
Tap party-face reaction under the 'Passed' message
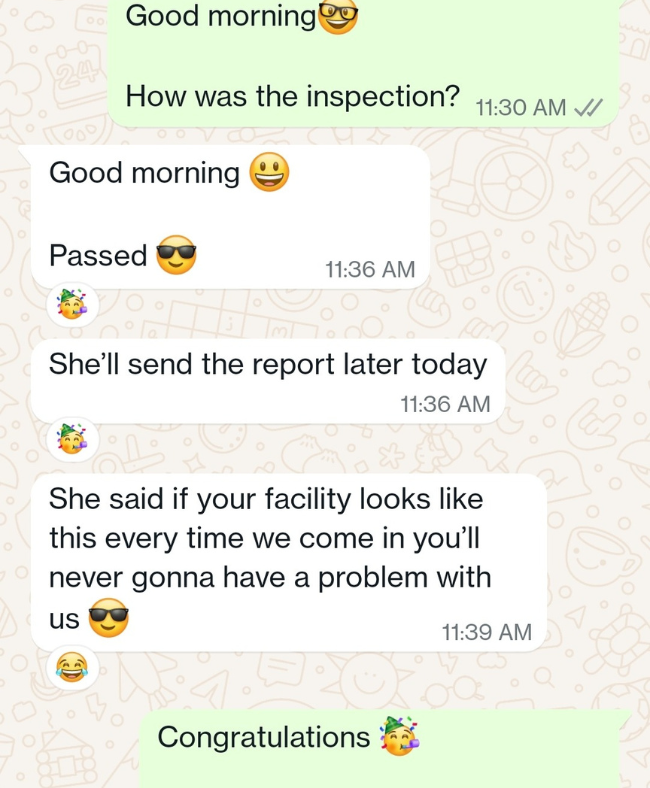click(72, 305)
